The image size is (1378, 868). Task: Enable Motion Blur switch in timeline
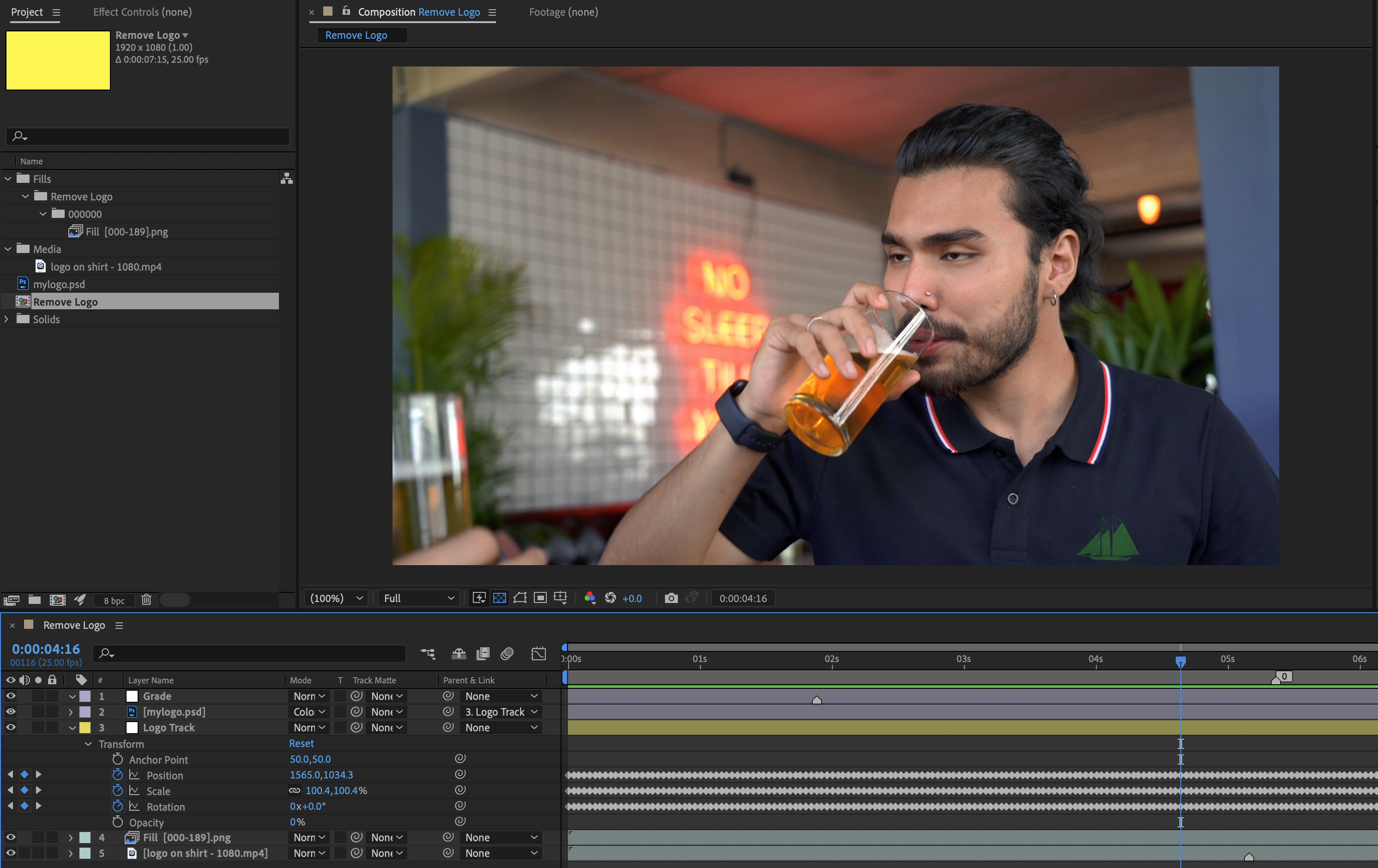[507, 653]
